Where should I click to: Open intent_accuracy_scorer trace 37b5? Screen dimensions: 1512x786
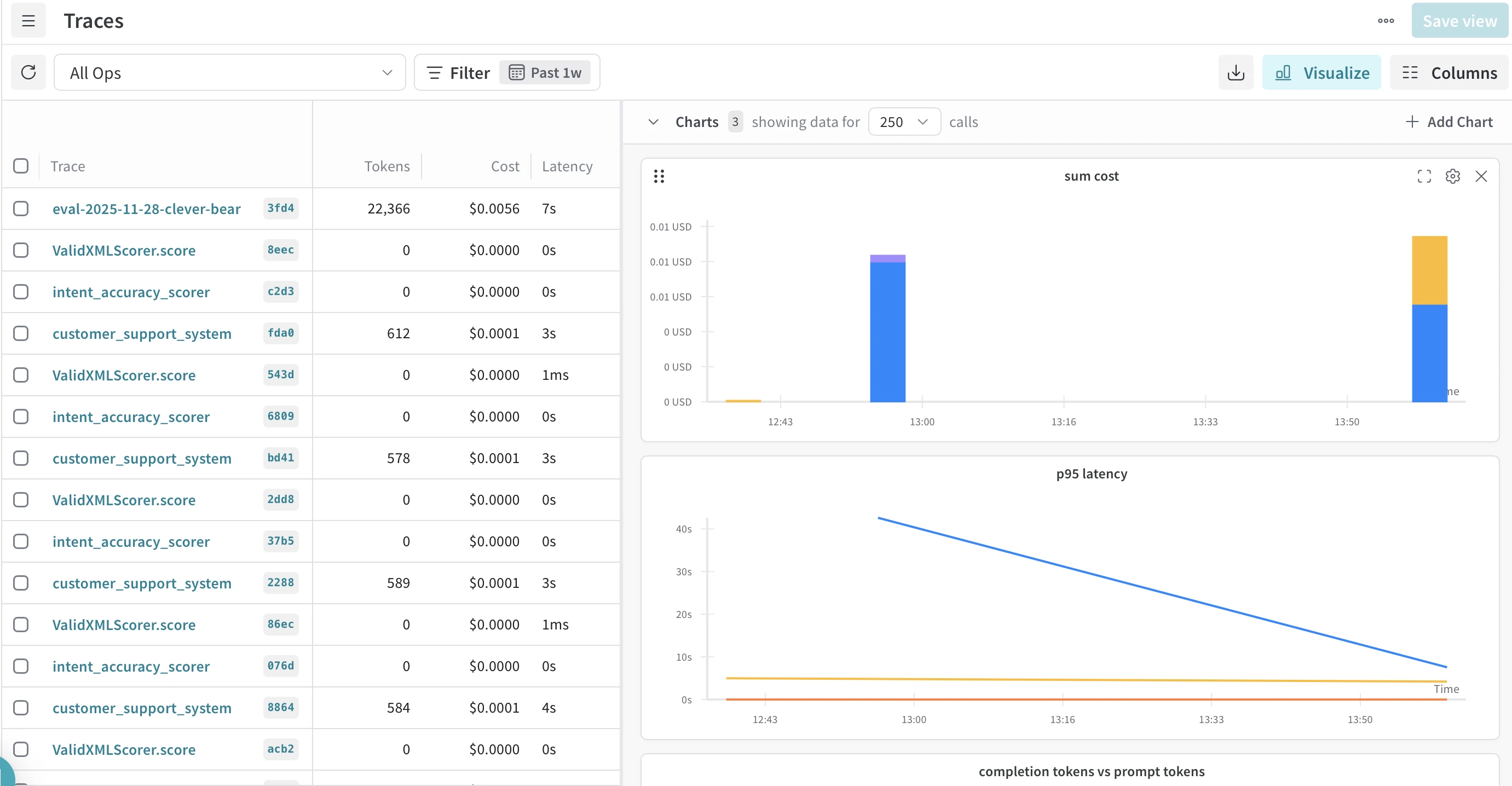130,541
